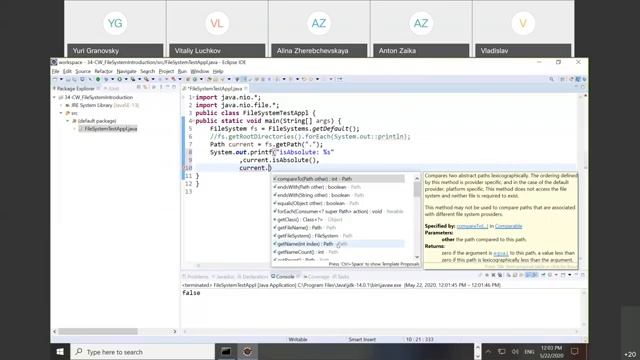Viewport: 640px width, 360px height.
Task: Click the Windows search box
Action: click(143, 351)
